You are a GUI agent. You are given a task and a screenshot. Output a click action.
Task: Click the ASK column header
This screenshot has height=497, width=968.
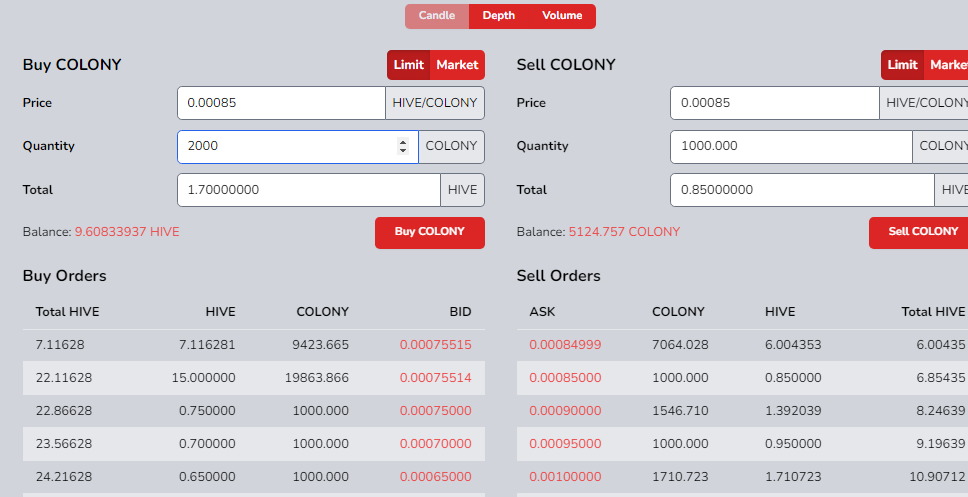[x=542, y=312]
